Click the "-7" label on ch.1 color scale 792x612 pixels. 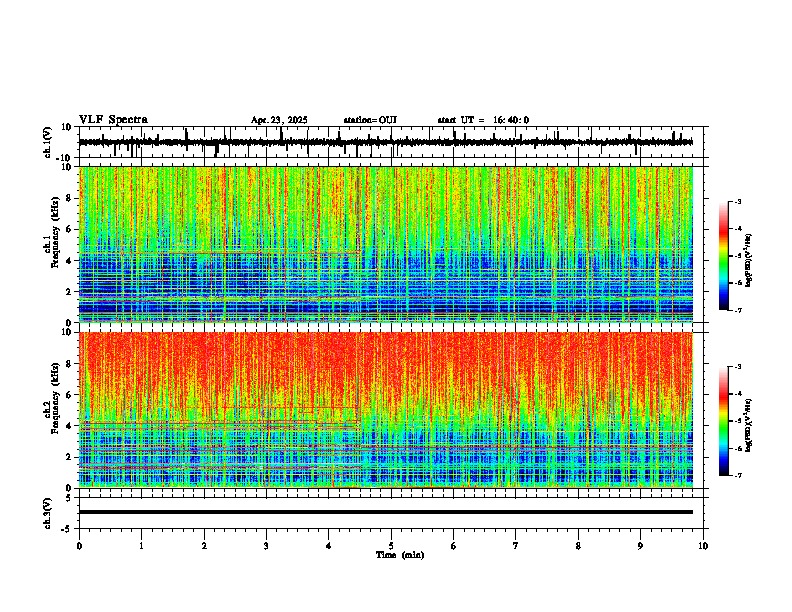(738, 310)
